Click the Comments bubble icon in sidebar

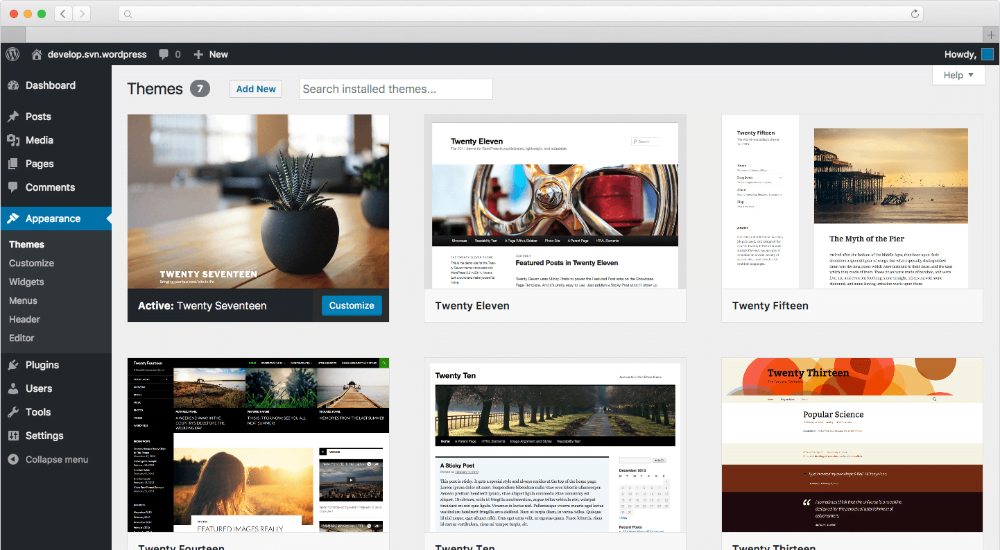[x=13, y=188]
